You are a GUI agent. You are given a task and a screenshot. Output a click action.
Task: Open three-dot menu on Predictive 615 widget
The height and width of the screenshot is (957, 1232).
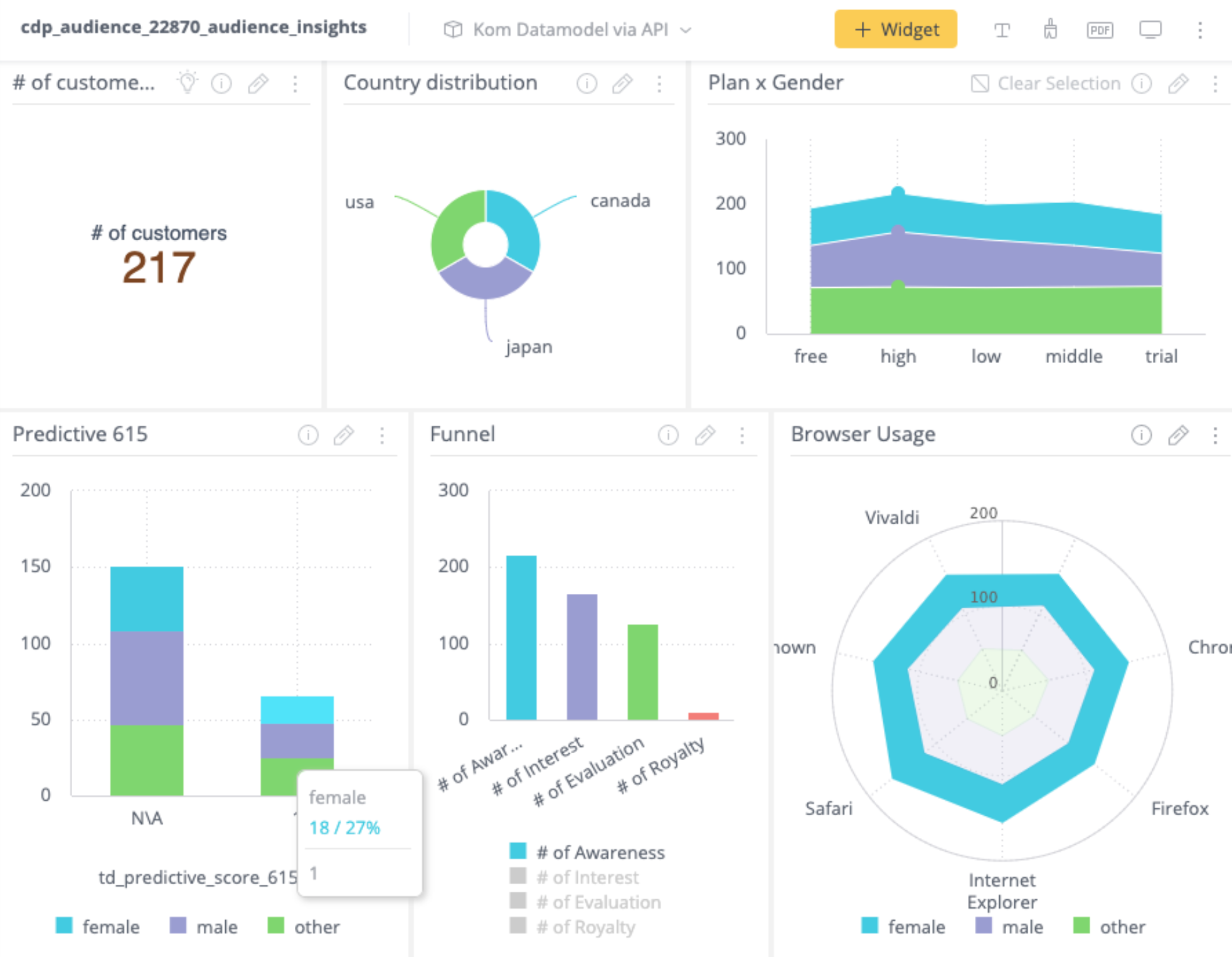(382, 435)
